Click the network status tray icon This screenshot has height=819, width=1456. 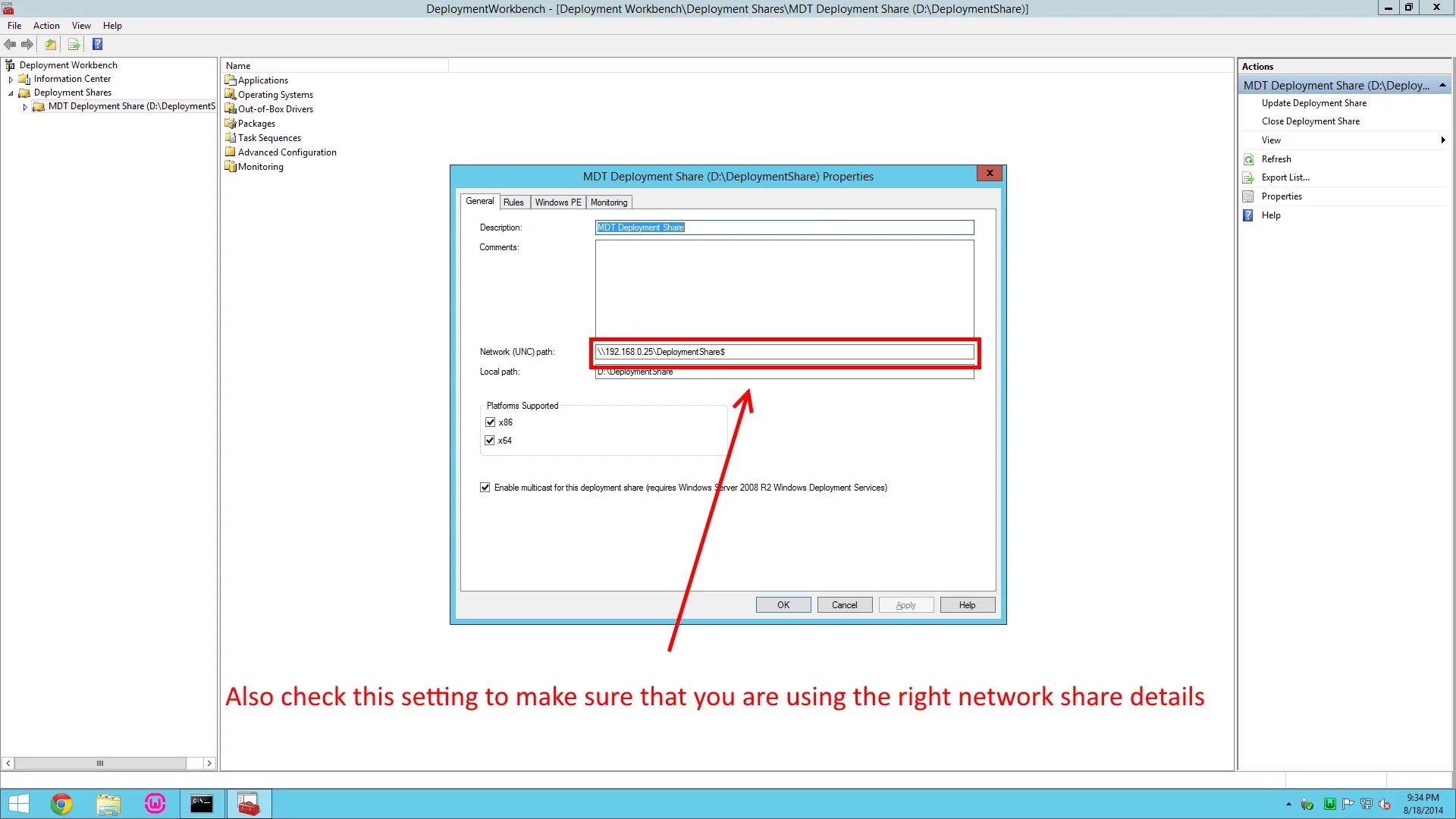tap(1367, 805)
